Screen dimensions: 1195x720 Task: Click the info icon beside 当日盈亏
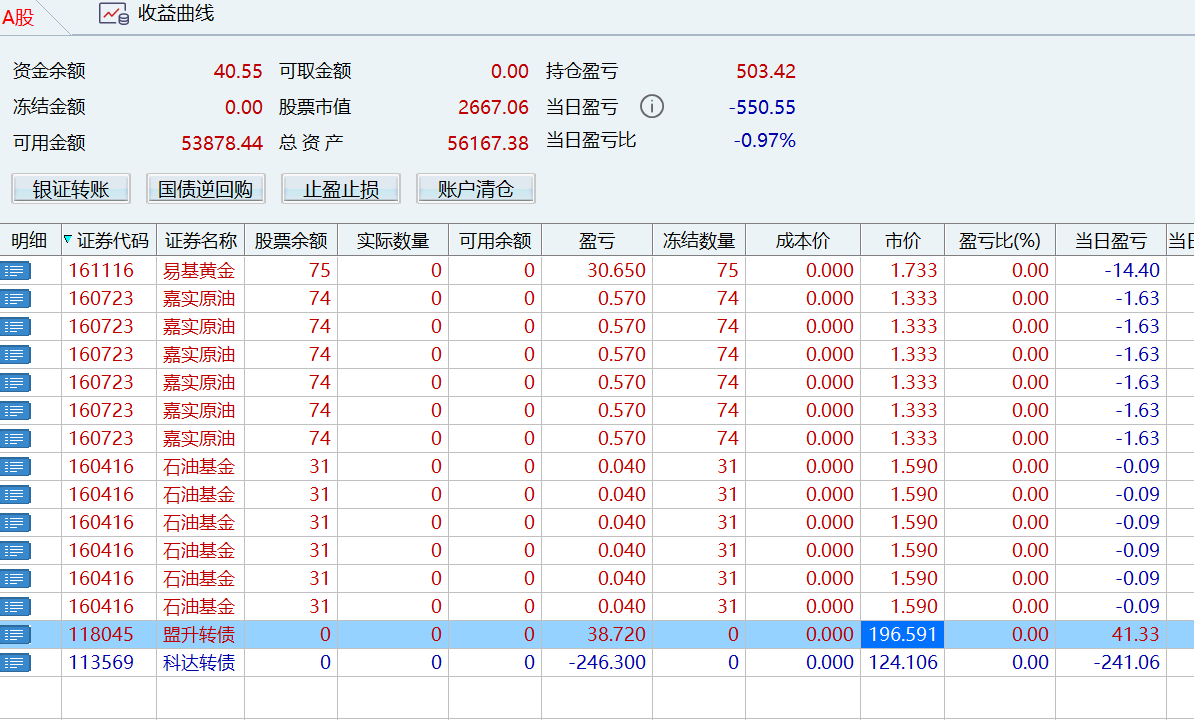[x=652, y=106]
